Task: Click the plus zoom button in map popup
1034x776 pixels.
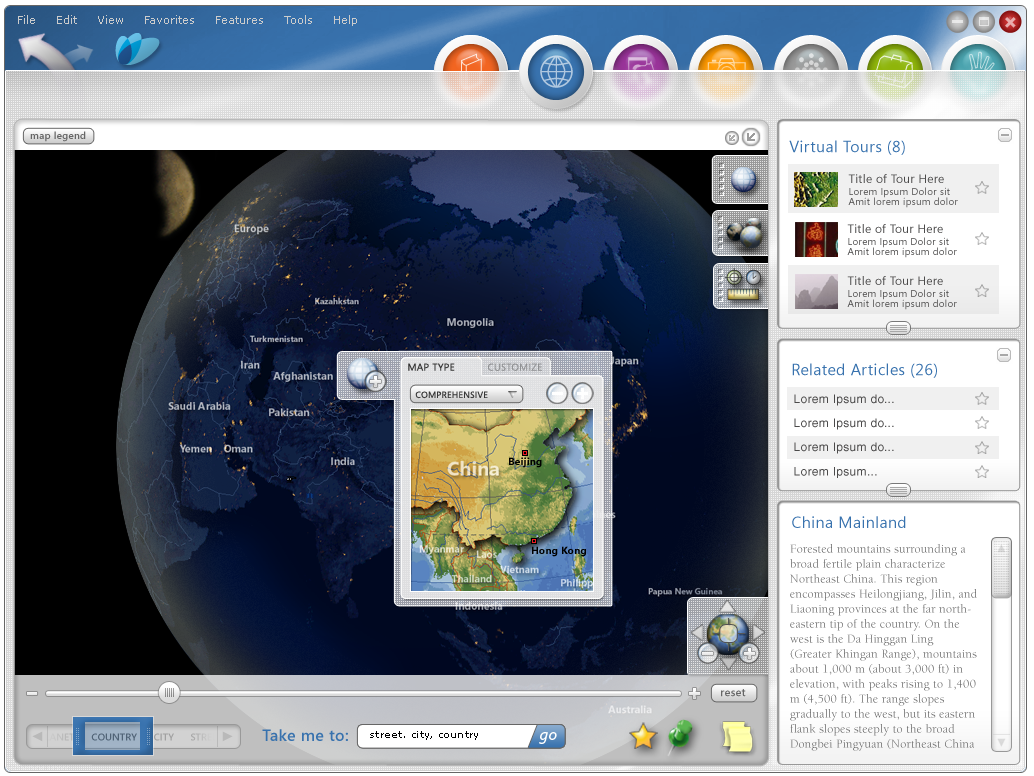Action: click(582, 394)
